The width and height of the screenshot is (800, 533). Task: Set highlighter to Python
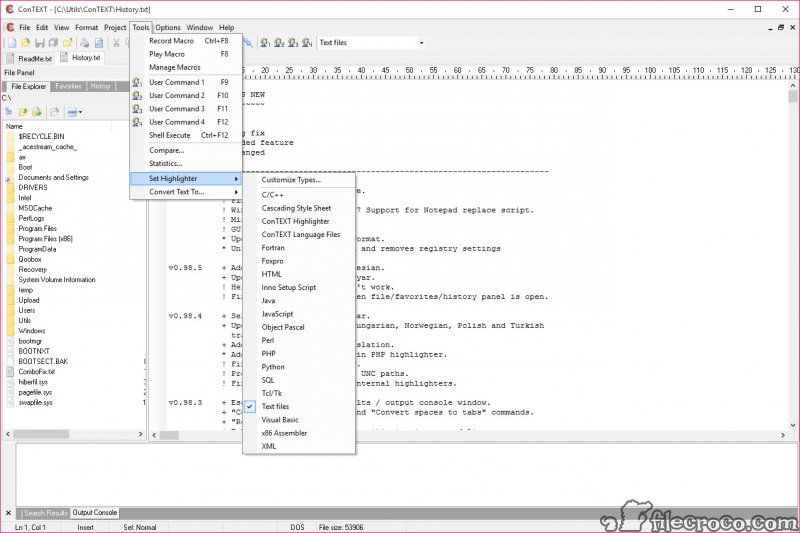coord(299,367)
